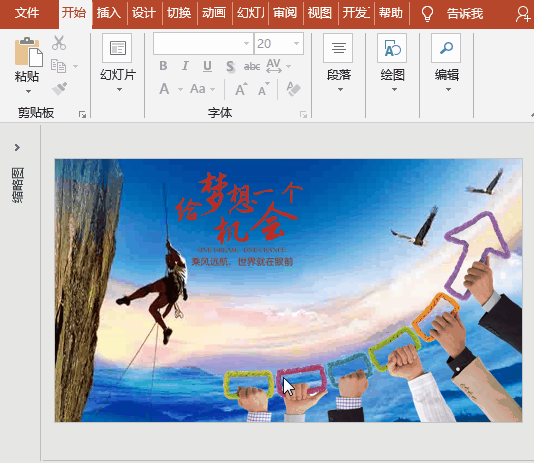Open the character spacing dropdown arrow
This screenshot has height=463, width=534.
(x=288, y=66)
